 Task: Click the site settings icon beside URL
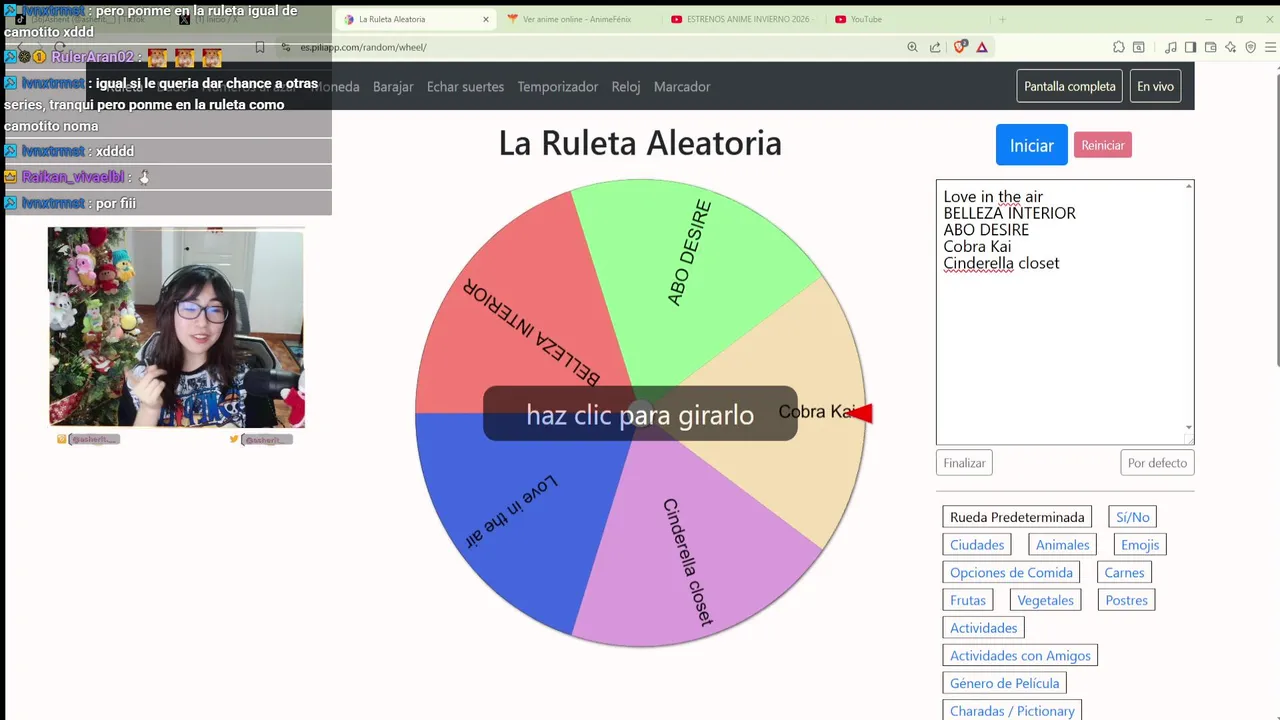click(286, 47)
